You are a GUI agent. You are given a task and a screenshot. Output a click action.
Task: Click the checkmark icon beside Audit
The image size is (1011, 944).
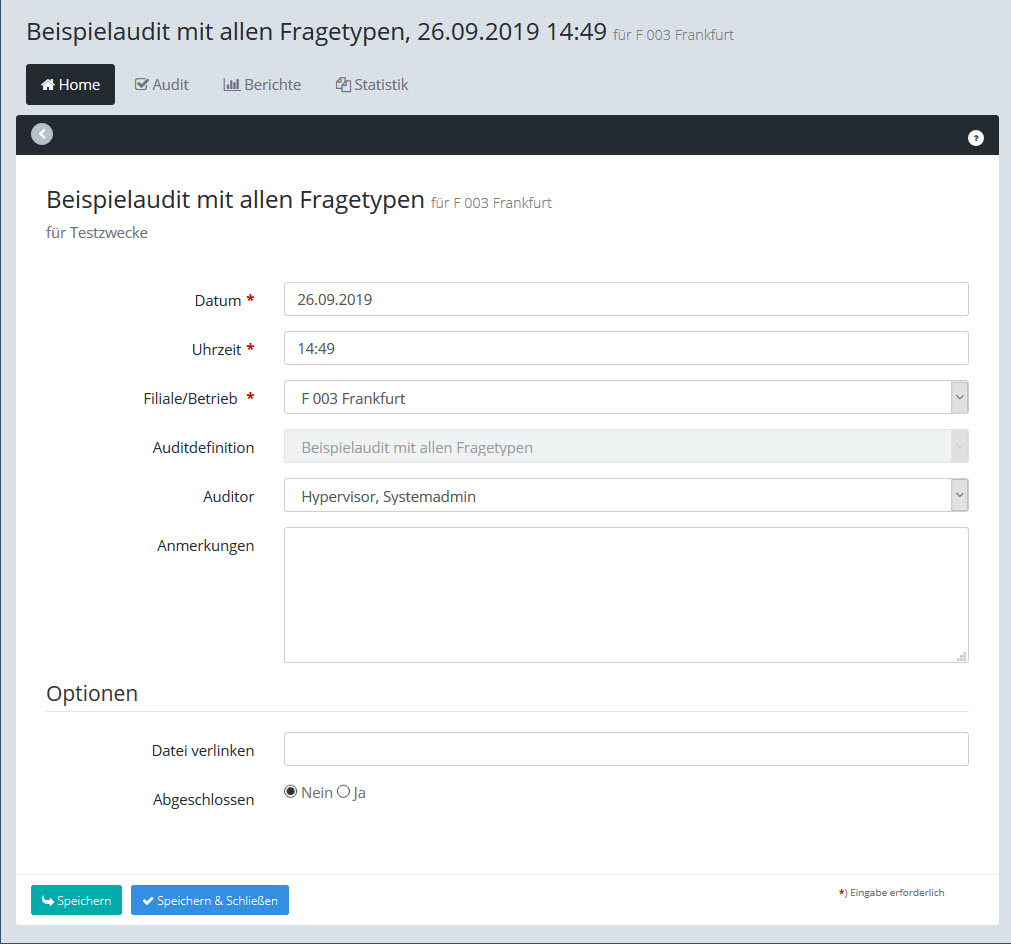pyautogui.click(x=141, y=85)
